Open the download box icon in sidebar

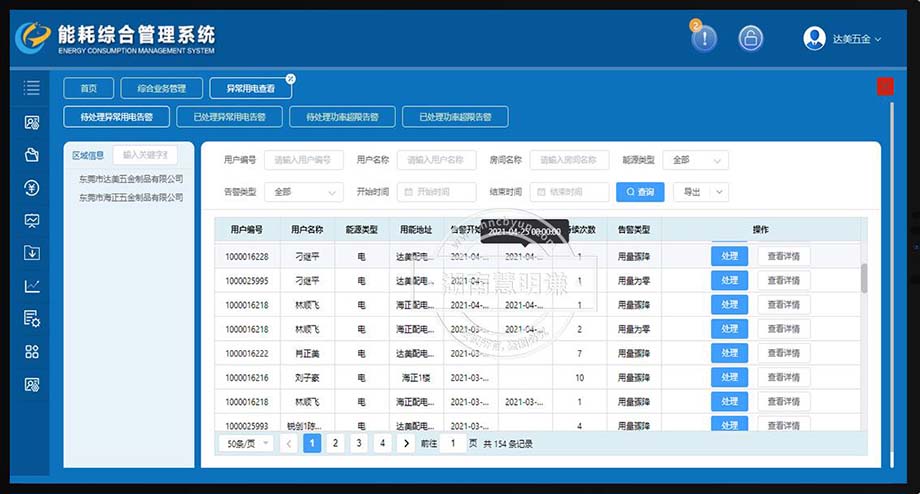pyautogui.click(x=32, y=253)
